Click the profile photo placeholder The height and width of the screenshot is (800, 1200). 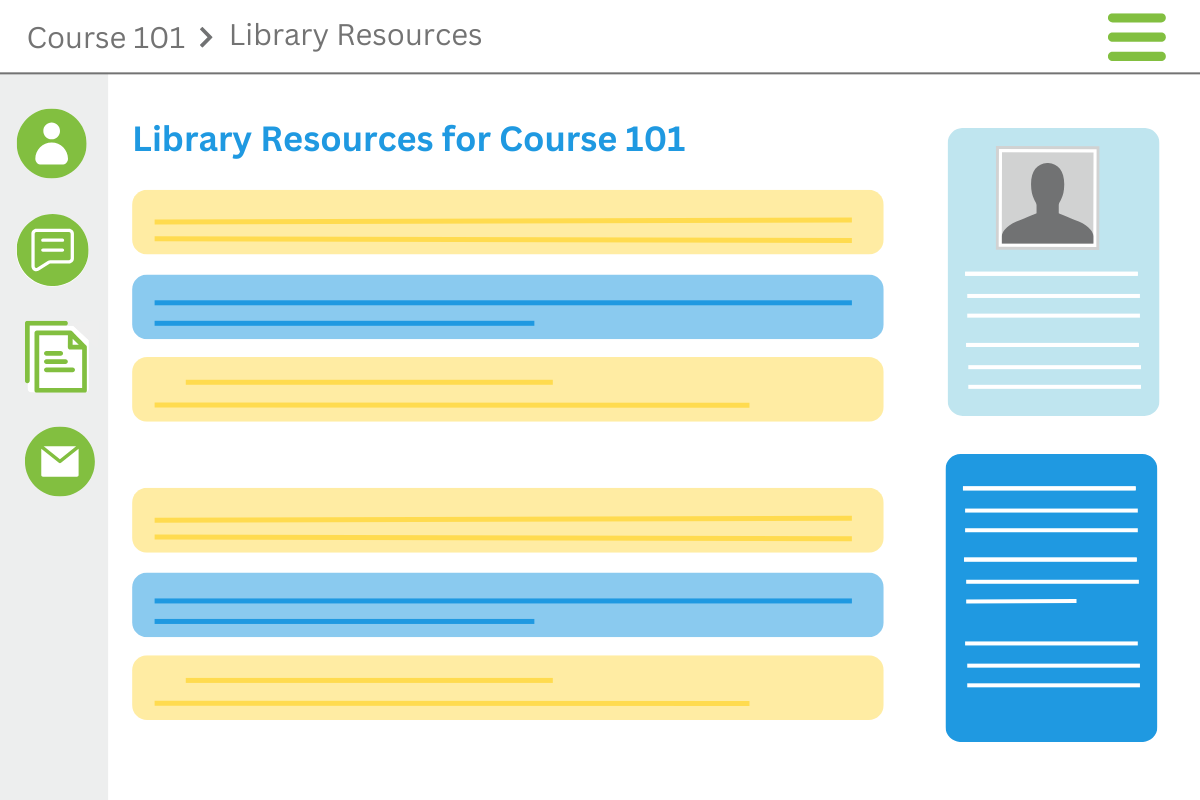coord(1047,198)
